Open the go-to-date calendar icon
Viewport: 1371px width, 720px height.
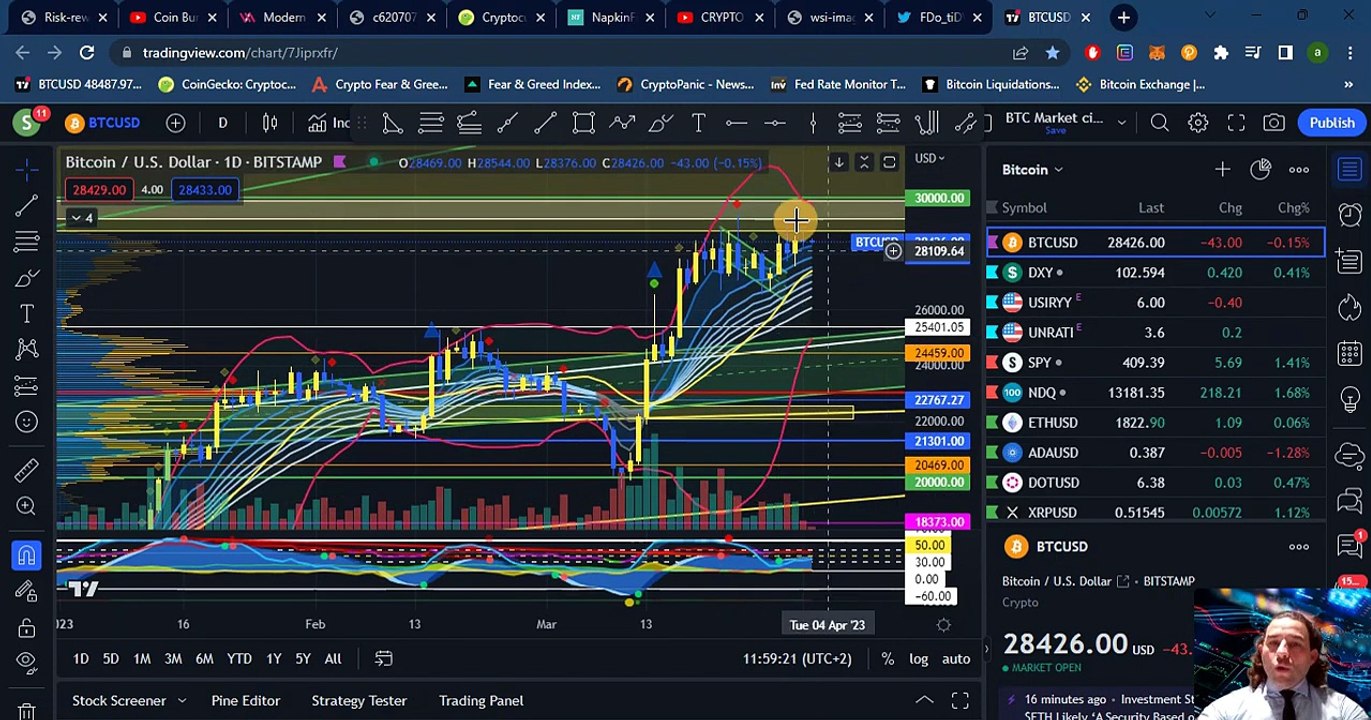coord(383,659)
